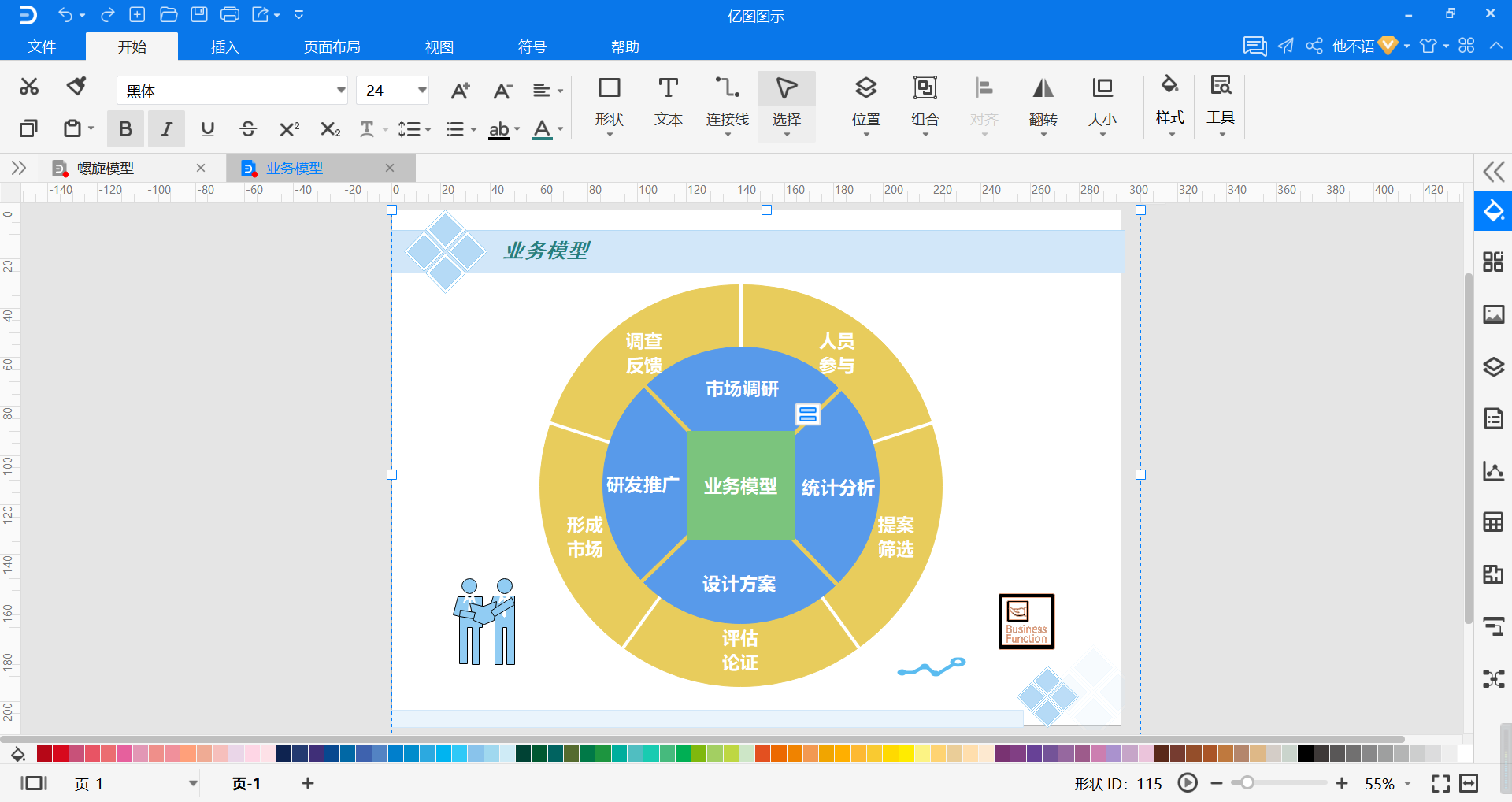Collapse the right sidebar panel chevrons
Viewport: 1512px width, 802px height.
(1493, 171)
